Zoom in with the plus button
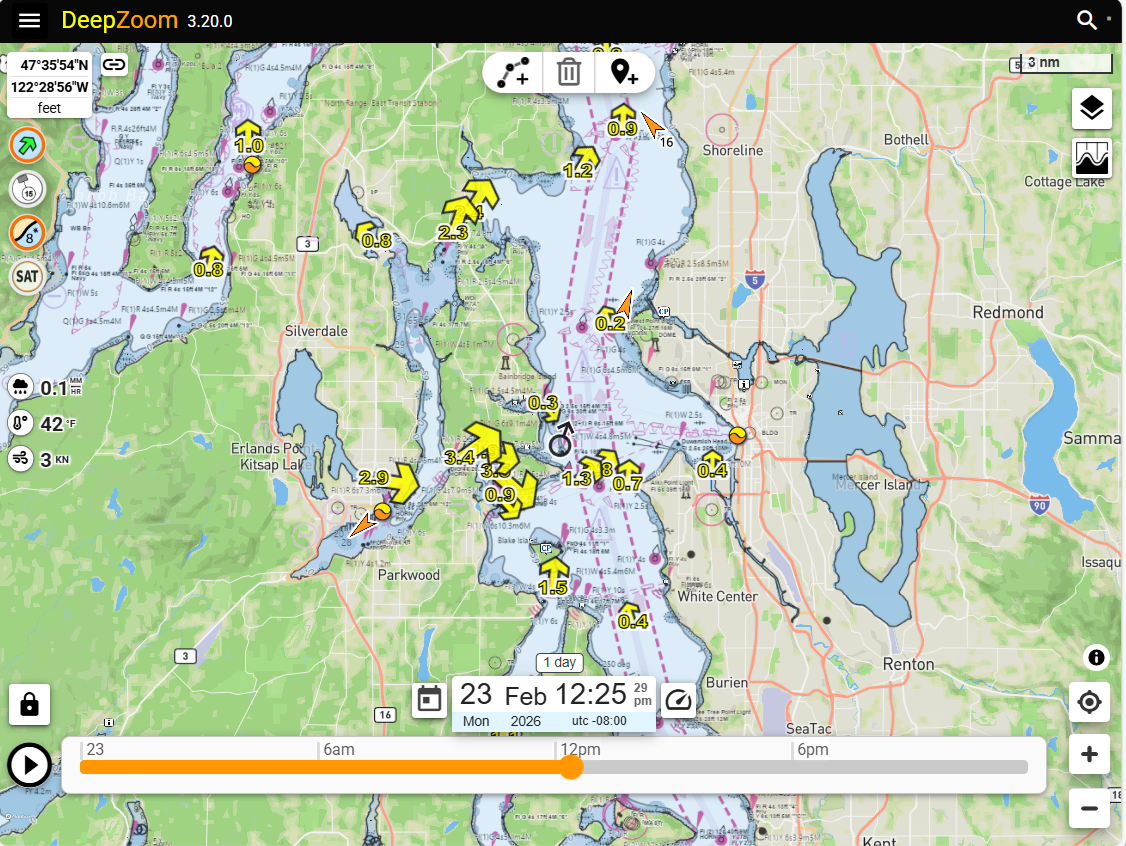The image size is (1126, 846). click(x=1090, y=754)
